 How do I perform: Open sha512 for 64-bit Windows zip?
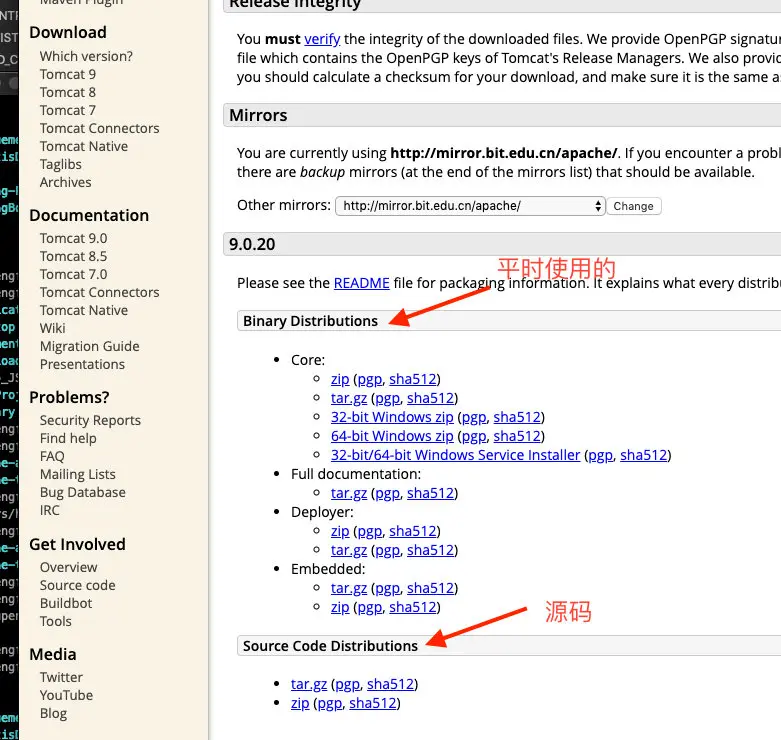pos(517,436)
